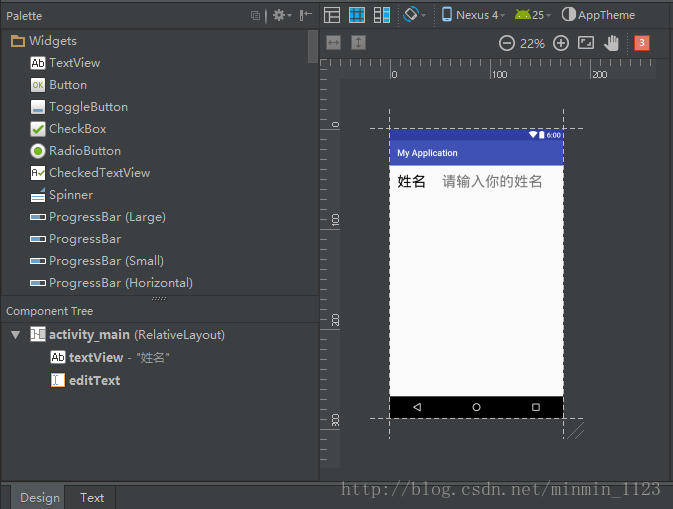Select ProgressBar (Small) in the palette
This screenshot has height=509, width=673.
pos(97,261)
